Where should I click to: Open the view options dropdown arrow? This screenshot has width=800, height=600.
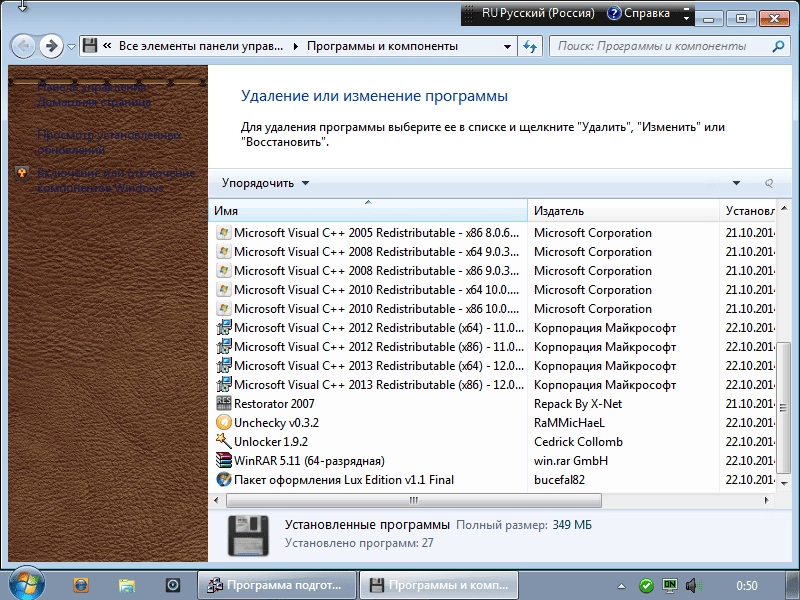pos(736,183)
